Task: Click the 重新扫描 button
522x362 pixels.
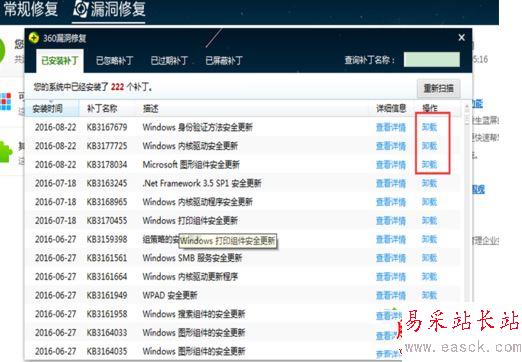Action: tap(439, 88)
